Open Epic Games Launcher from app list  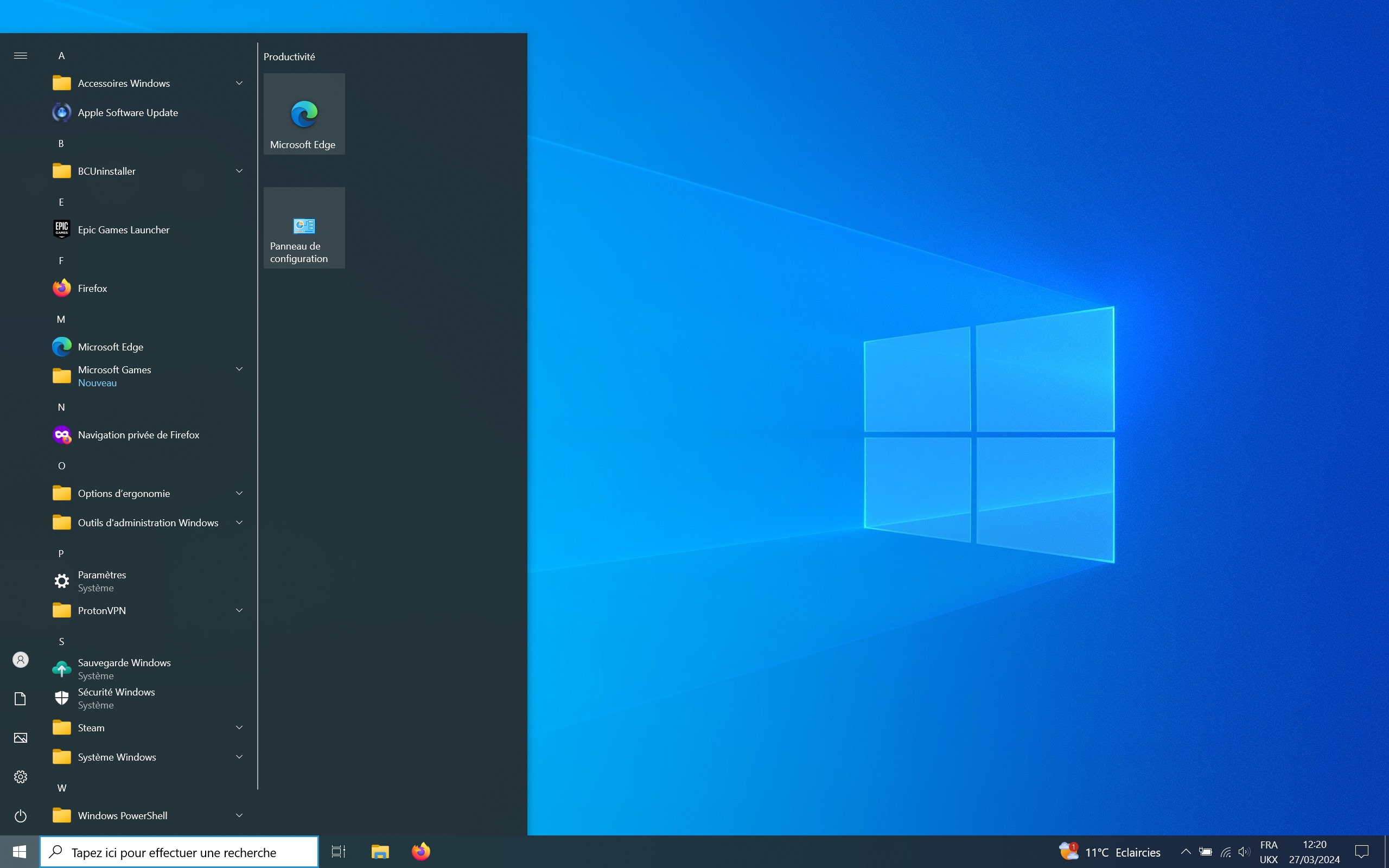coord(123,229)
